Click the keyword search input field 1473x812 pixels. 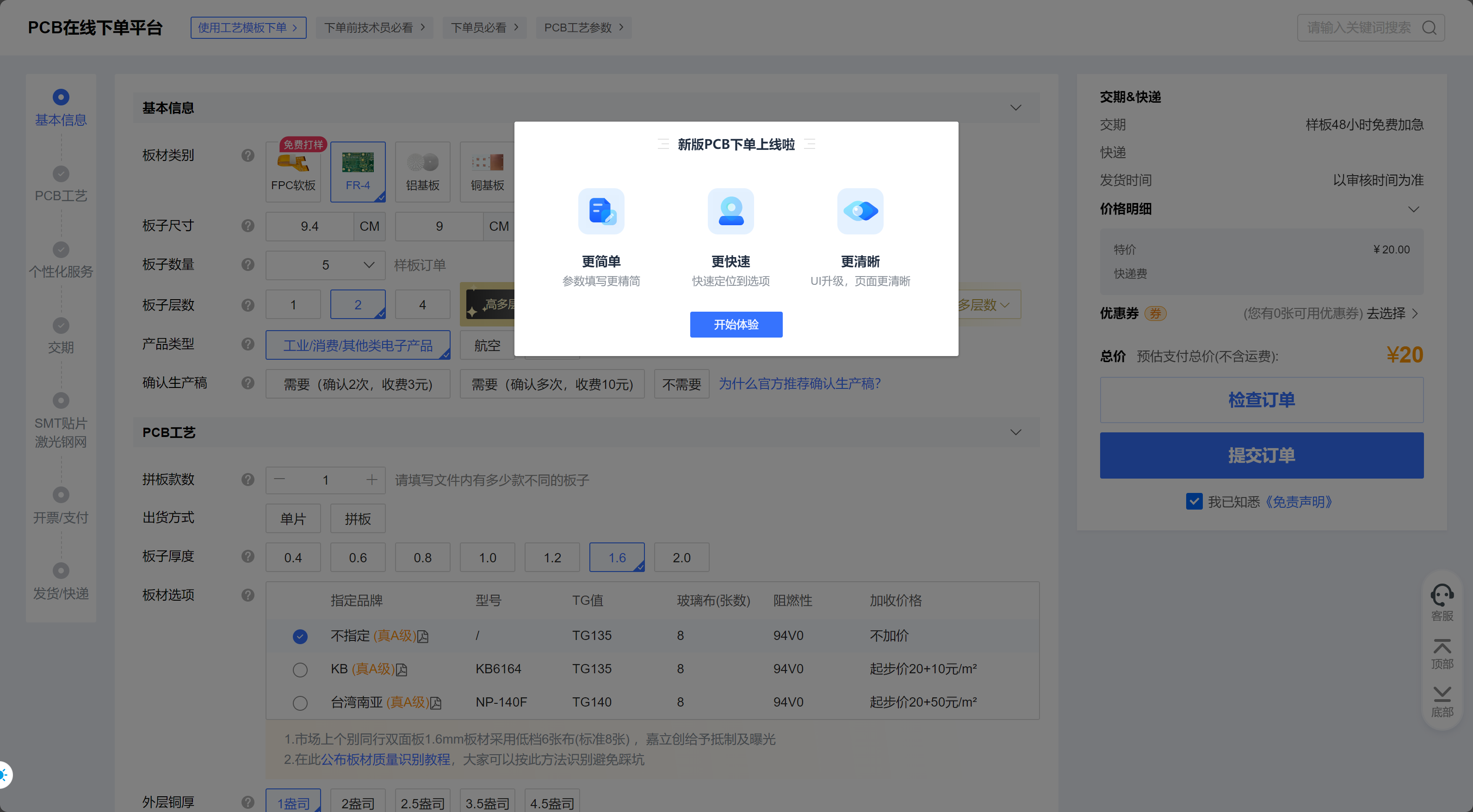[x=1358, y=28]
